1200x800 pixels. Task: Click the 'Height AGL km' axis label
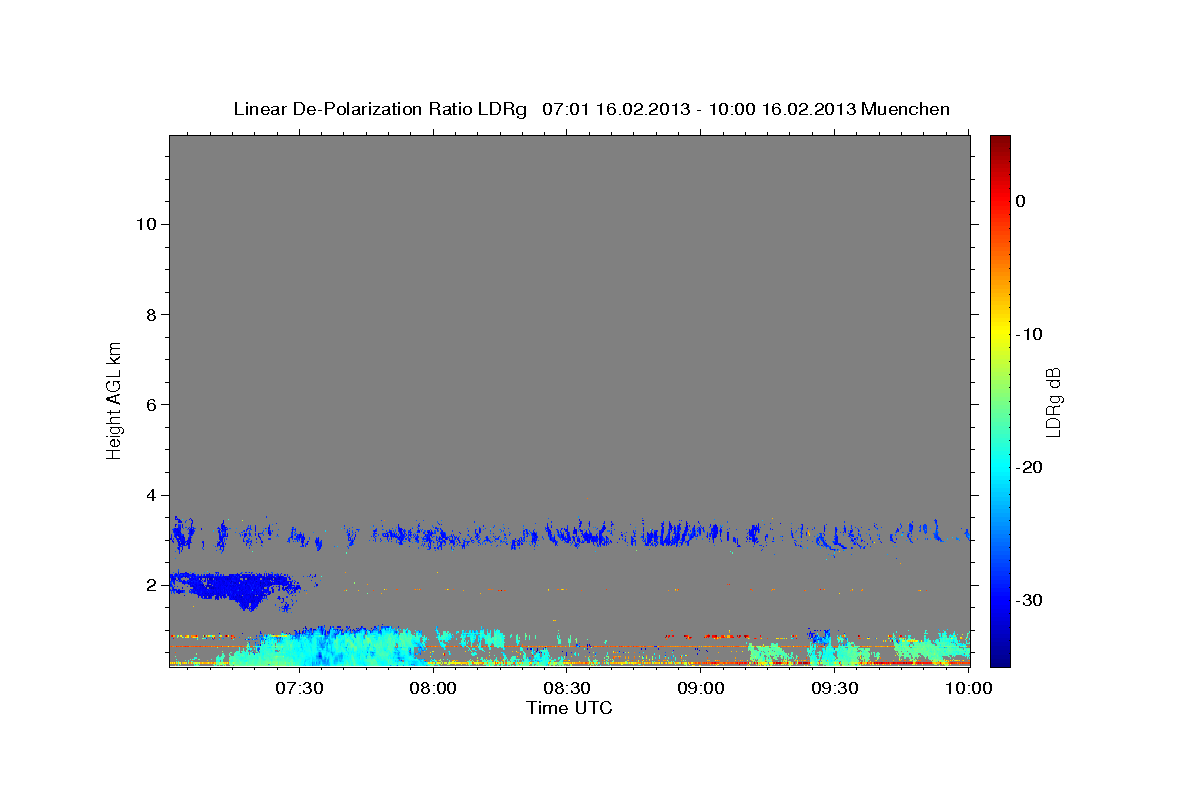[114, 400]
